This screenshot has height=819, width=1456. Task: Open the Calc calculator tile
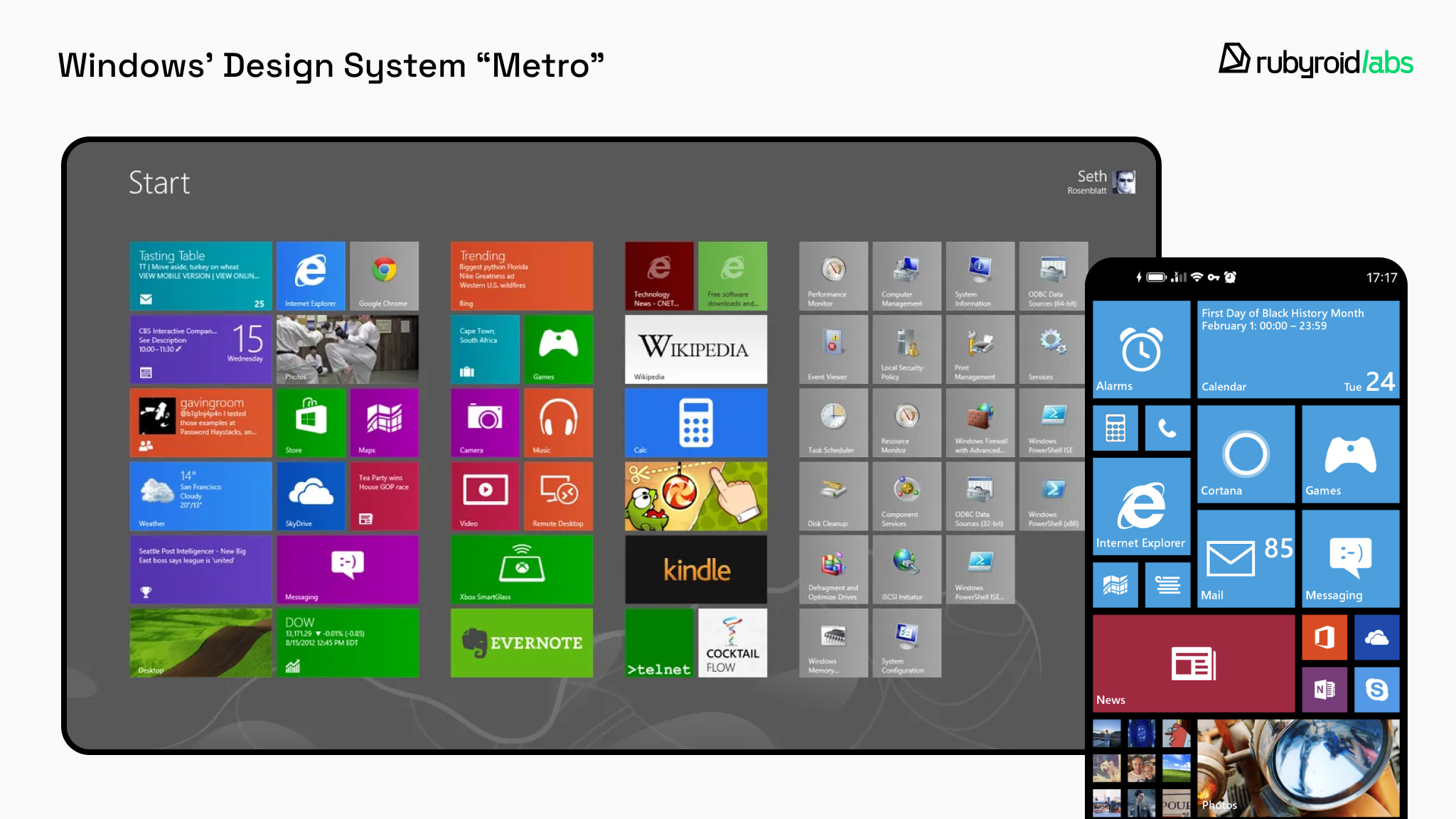695,422
